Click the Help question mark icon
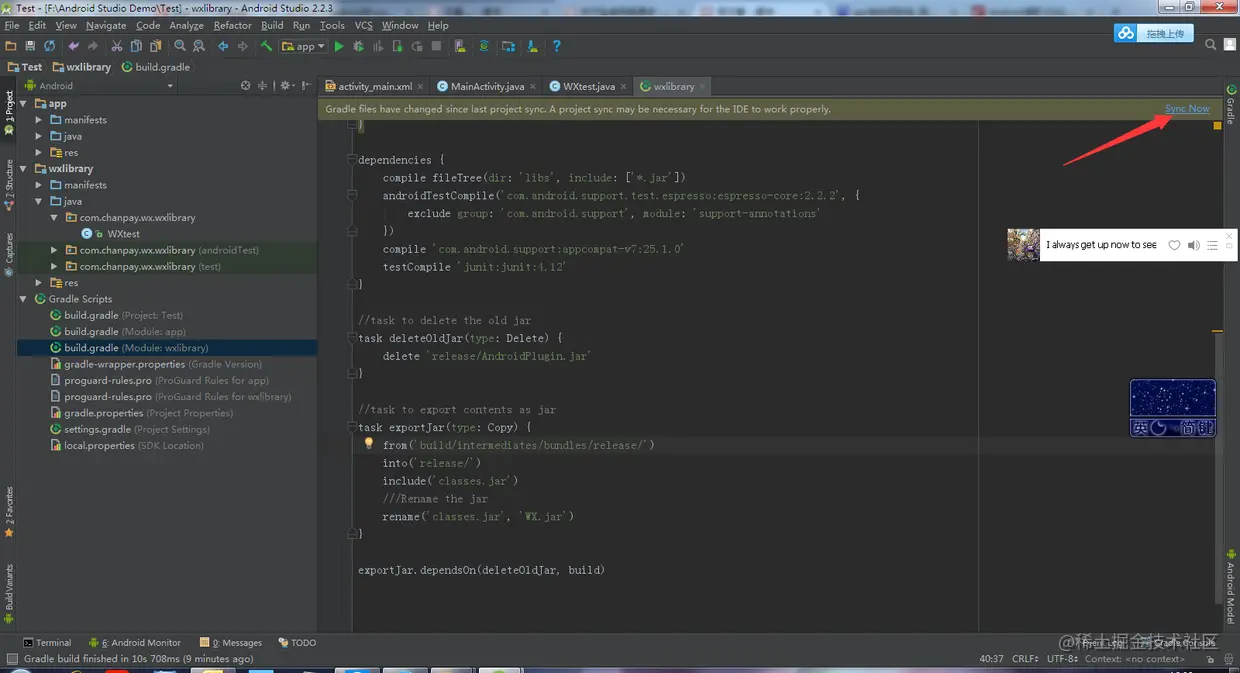The image size is (1240, 673). 557,46
